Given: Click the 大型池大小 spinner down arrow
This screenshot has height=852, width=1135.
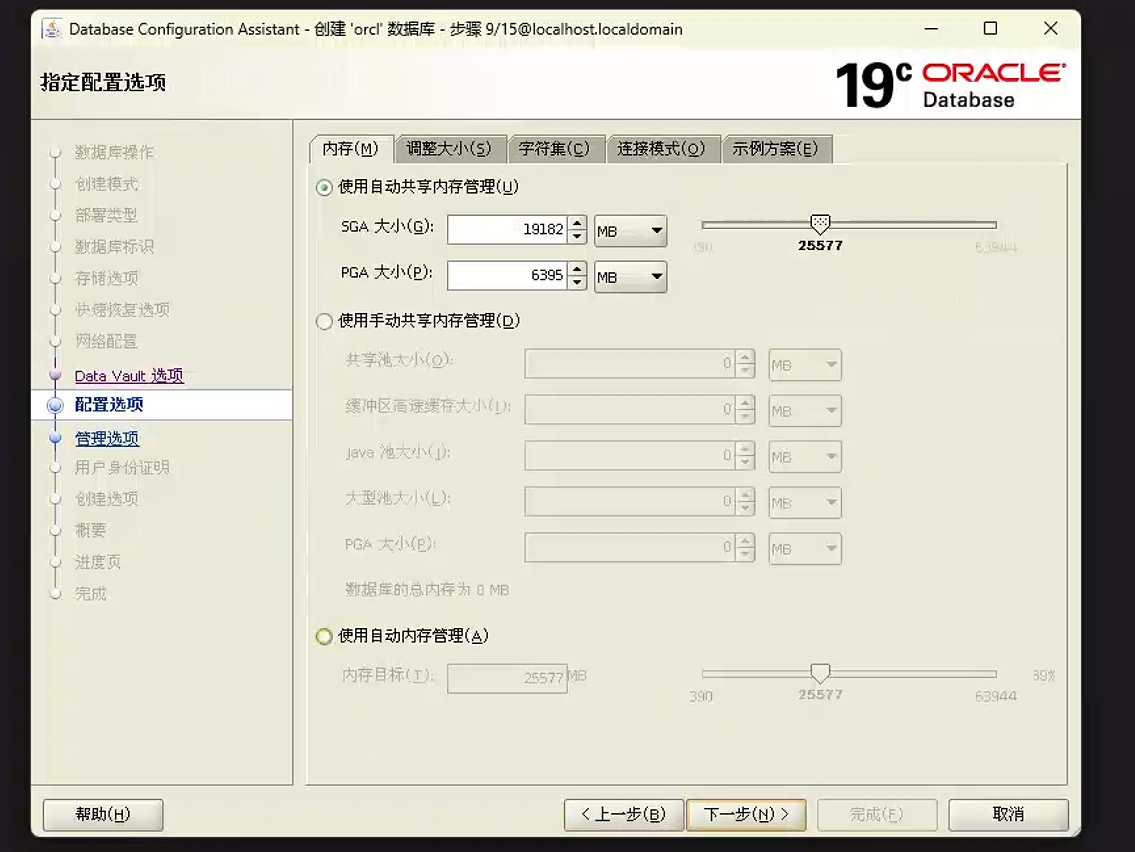Looking at the screenshot, I should pyautogui.click(x=745, y=509).
